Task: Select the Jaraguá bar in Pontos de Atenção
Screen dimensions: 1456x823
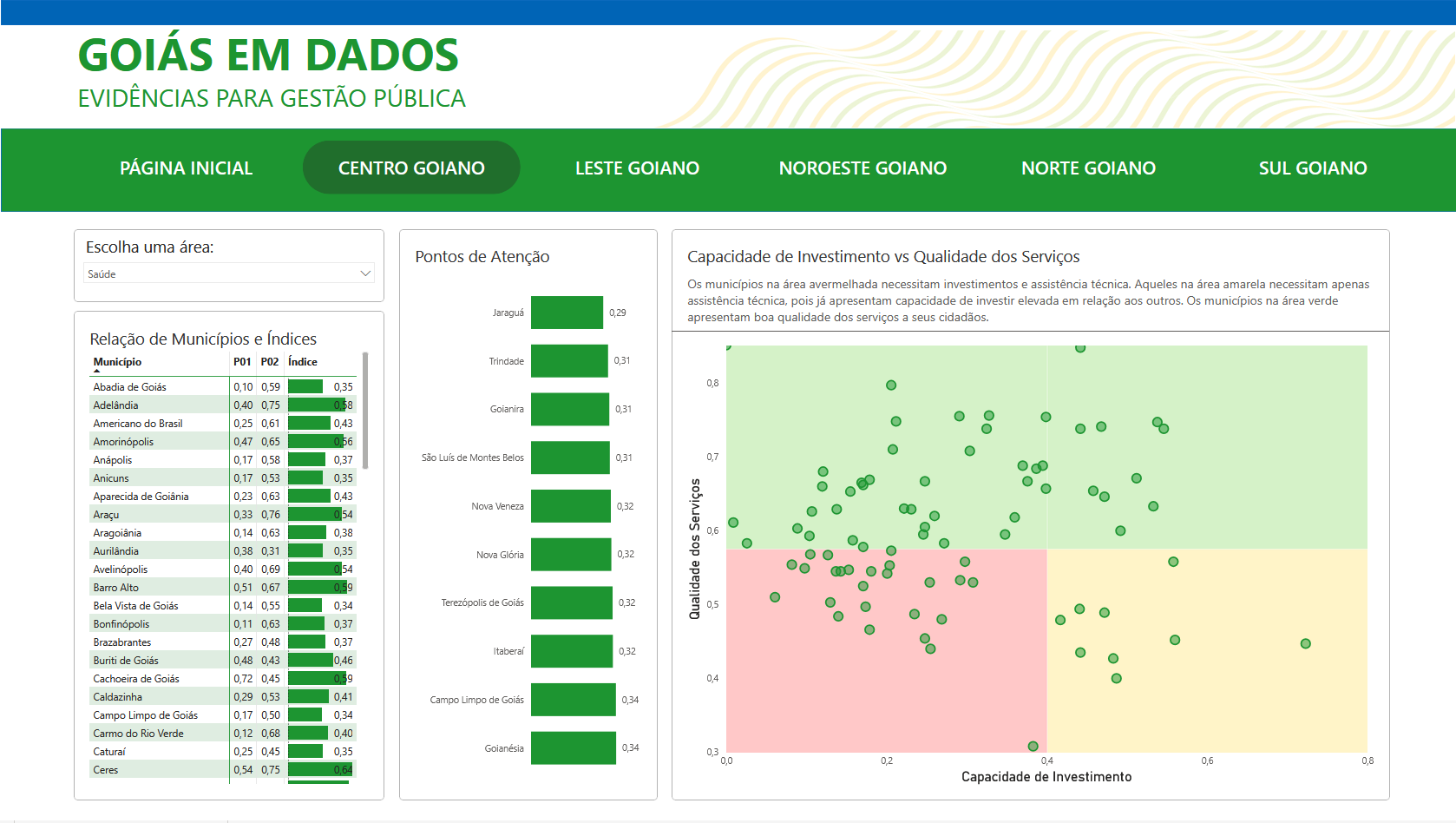Action: pos(567,313)
